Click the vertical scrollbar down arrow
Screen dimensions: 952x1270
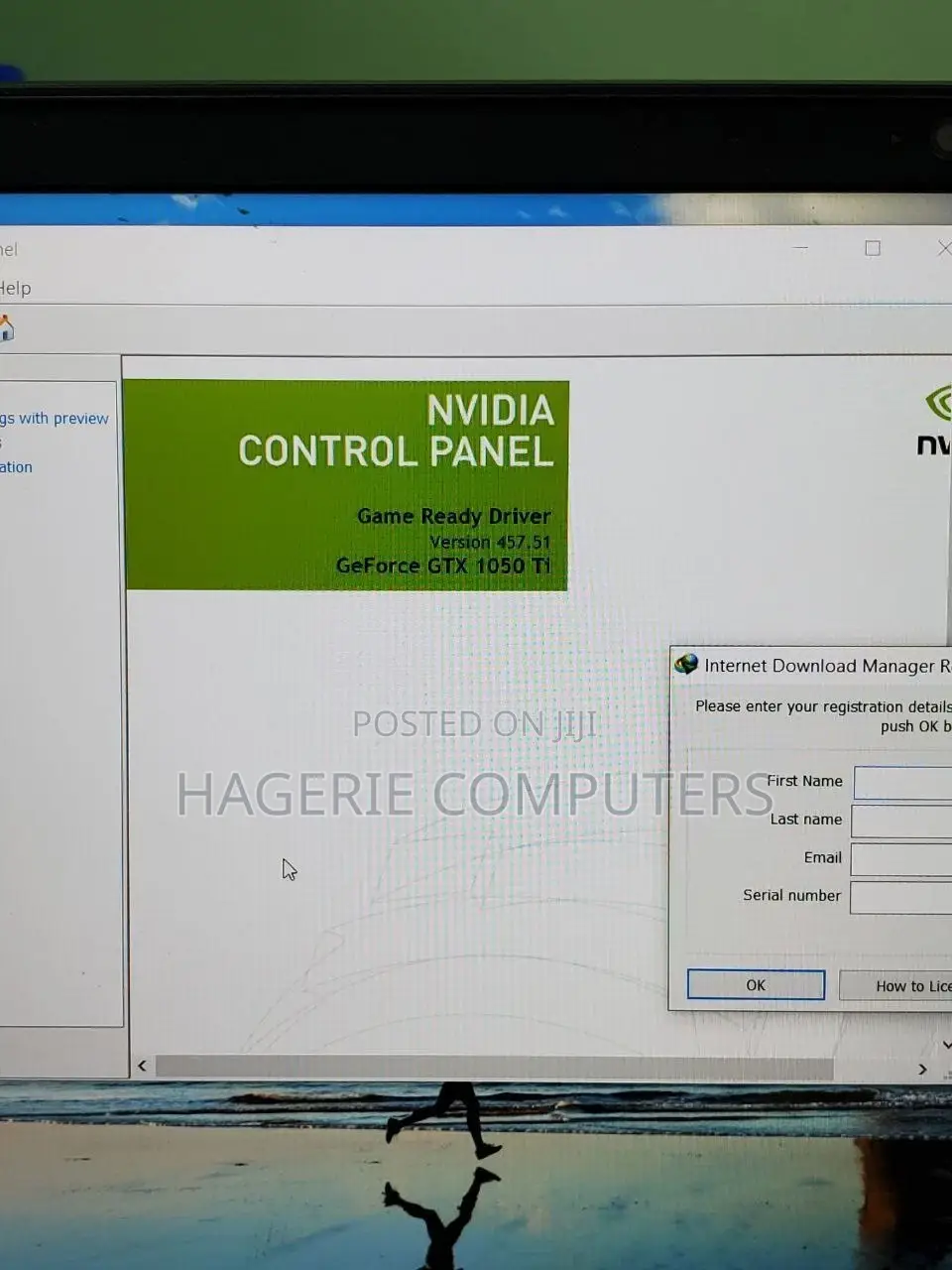(947, 1045)
